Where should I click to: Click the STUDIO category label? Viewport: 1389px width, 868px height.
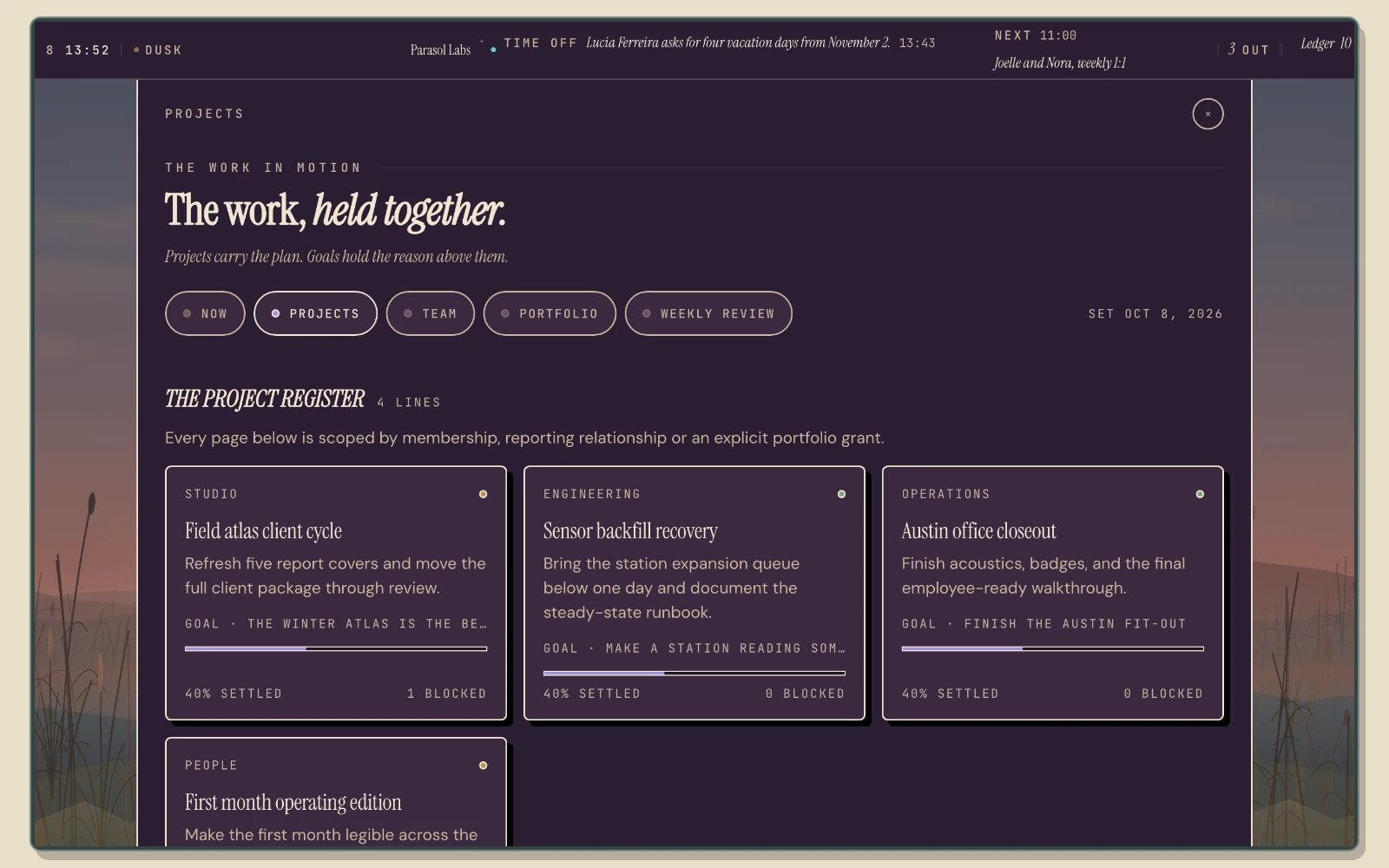tap(211, 494)
